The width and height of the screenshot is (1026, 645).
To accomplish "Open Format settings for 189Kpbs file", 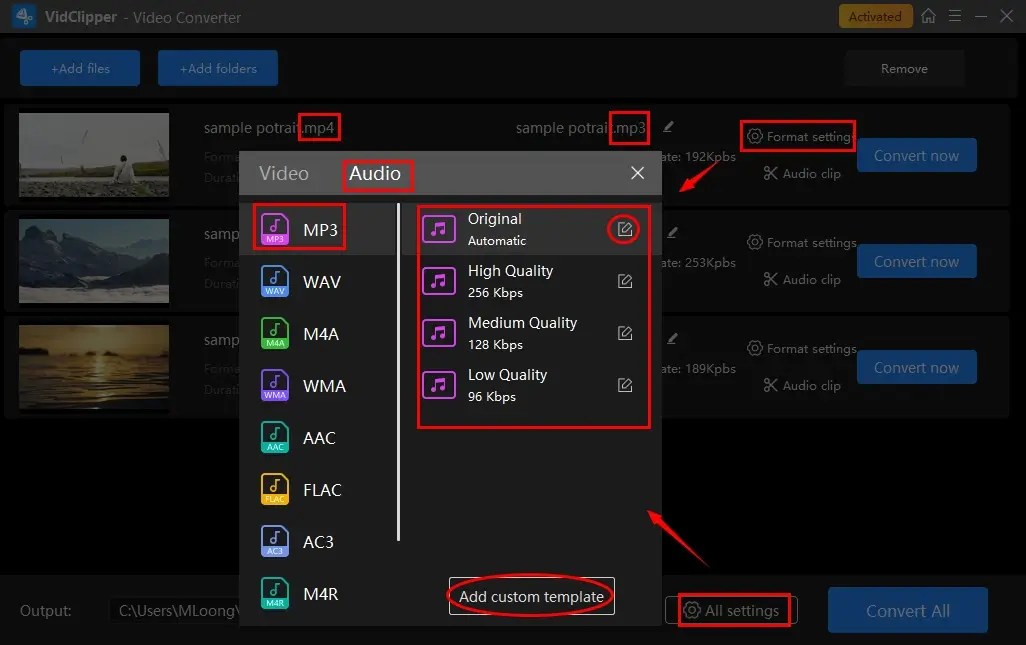I will (x=802, y=348).
